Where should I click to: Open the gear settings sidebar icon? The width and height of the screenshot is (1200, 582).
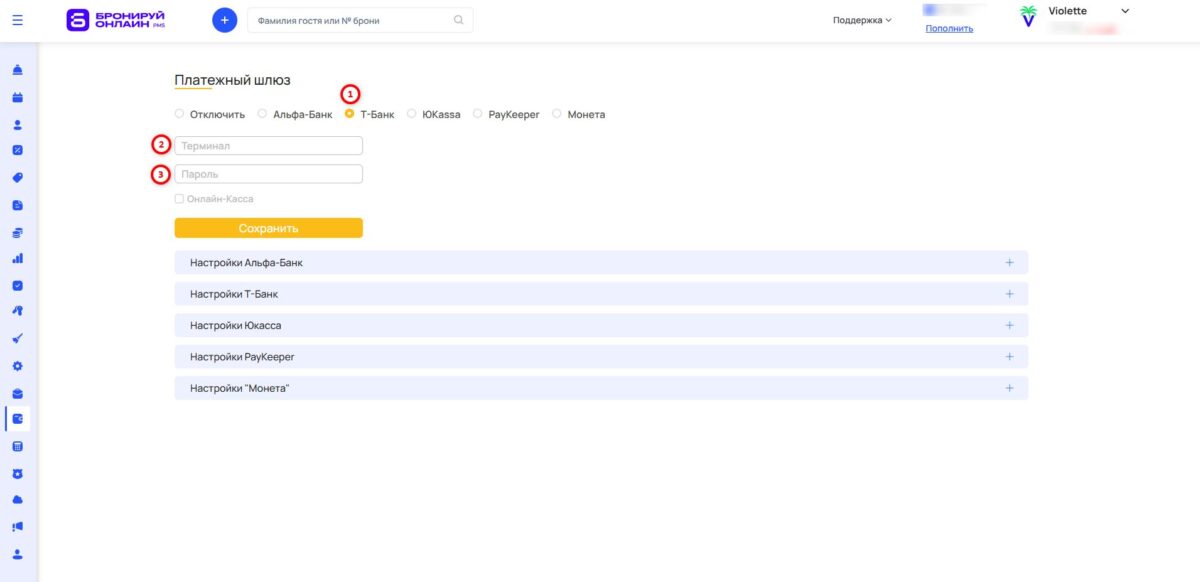click(17, 366)
